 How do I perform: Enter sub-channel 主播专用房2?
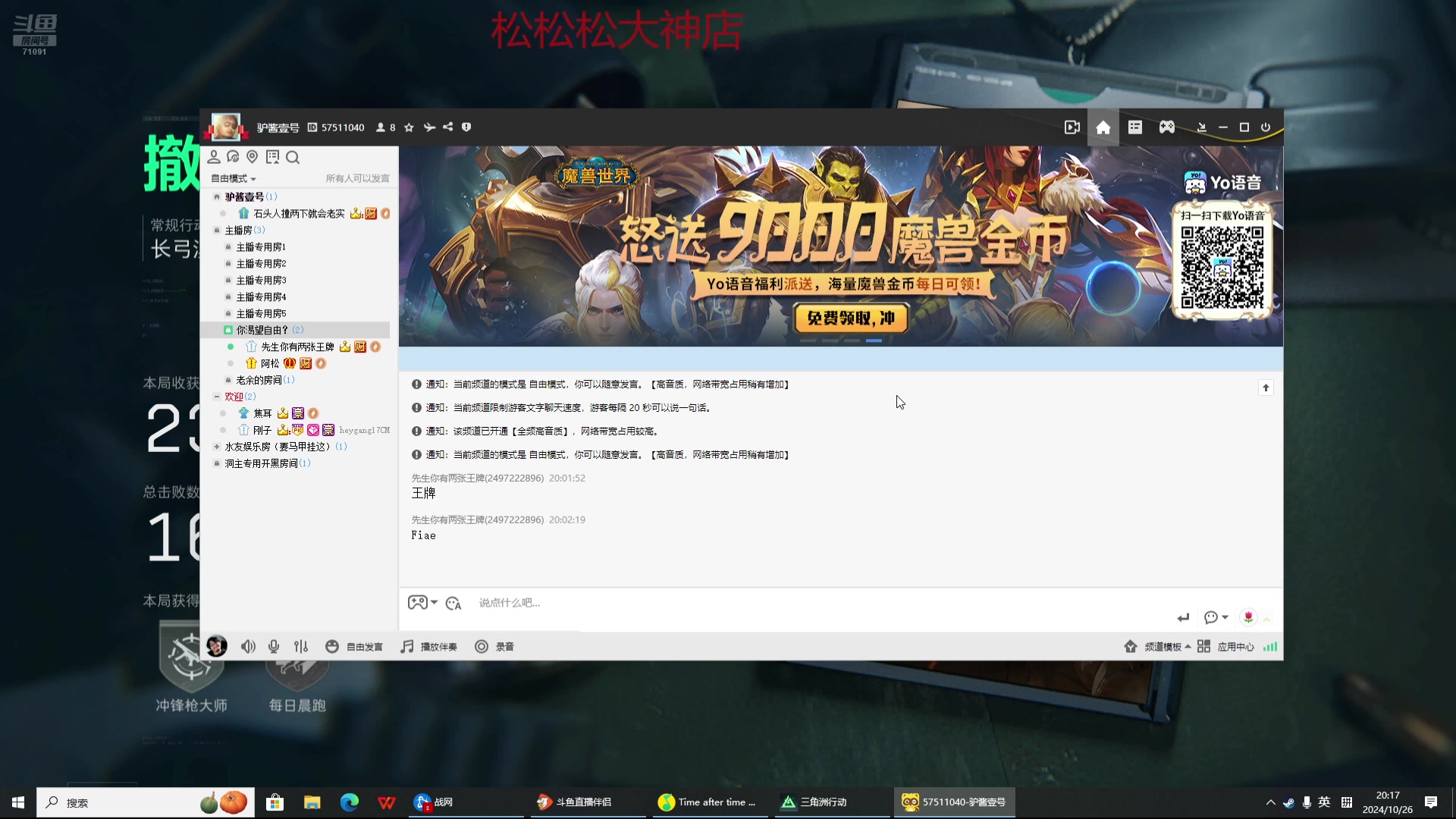pos(261,264)
